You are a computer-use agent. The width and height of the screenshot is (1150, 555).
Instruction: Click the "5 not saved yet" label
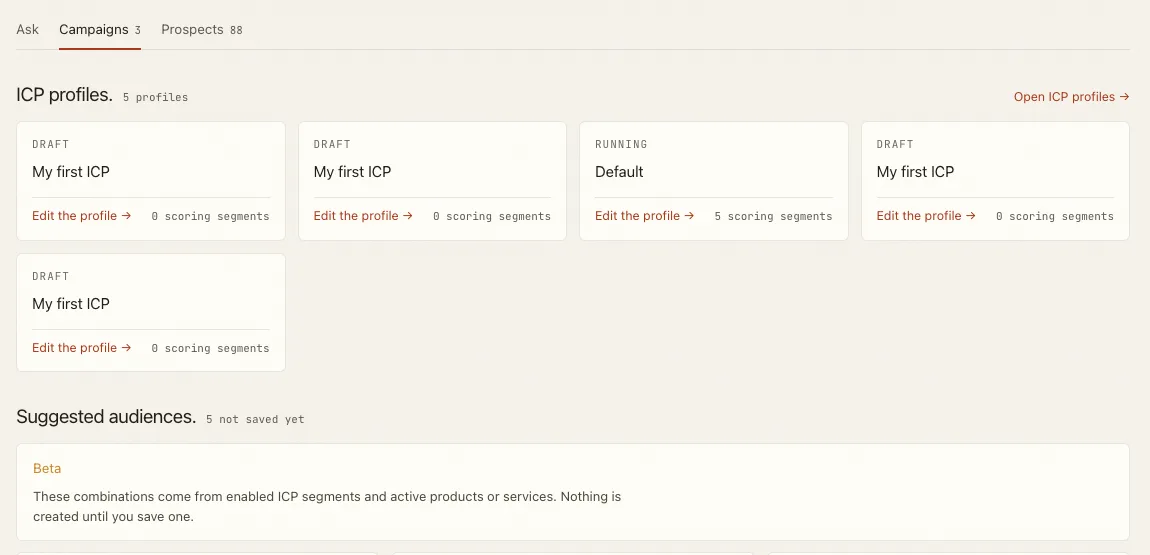point(254,419)
